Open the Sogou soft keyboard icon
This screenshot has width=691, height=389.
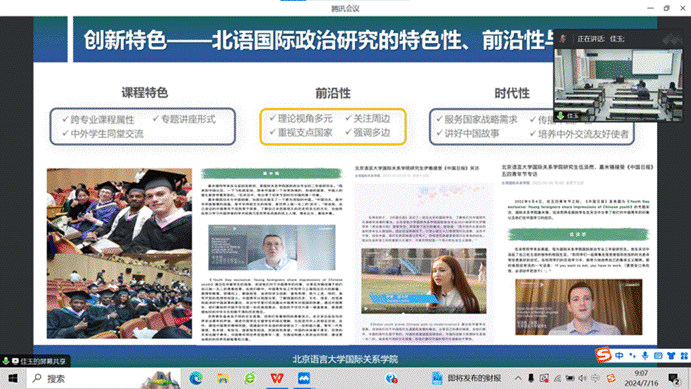coord(658,355)
